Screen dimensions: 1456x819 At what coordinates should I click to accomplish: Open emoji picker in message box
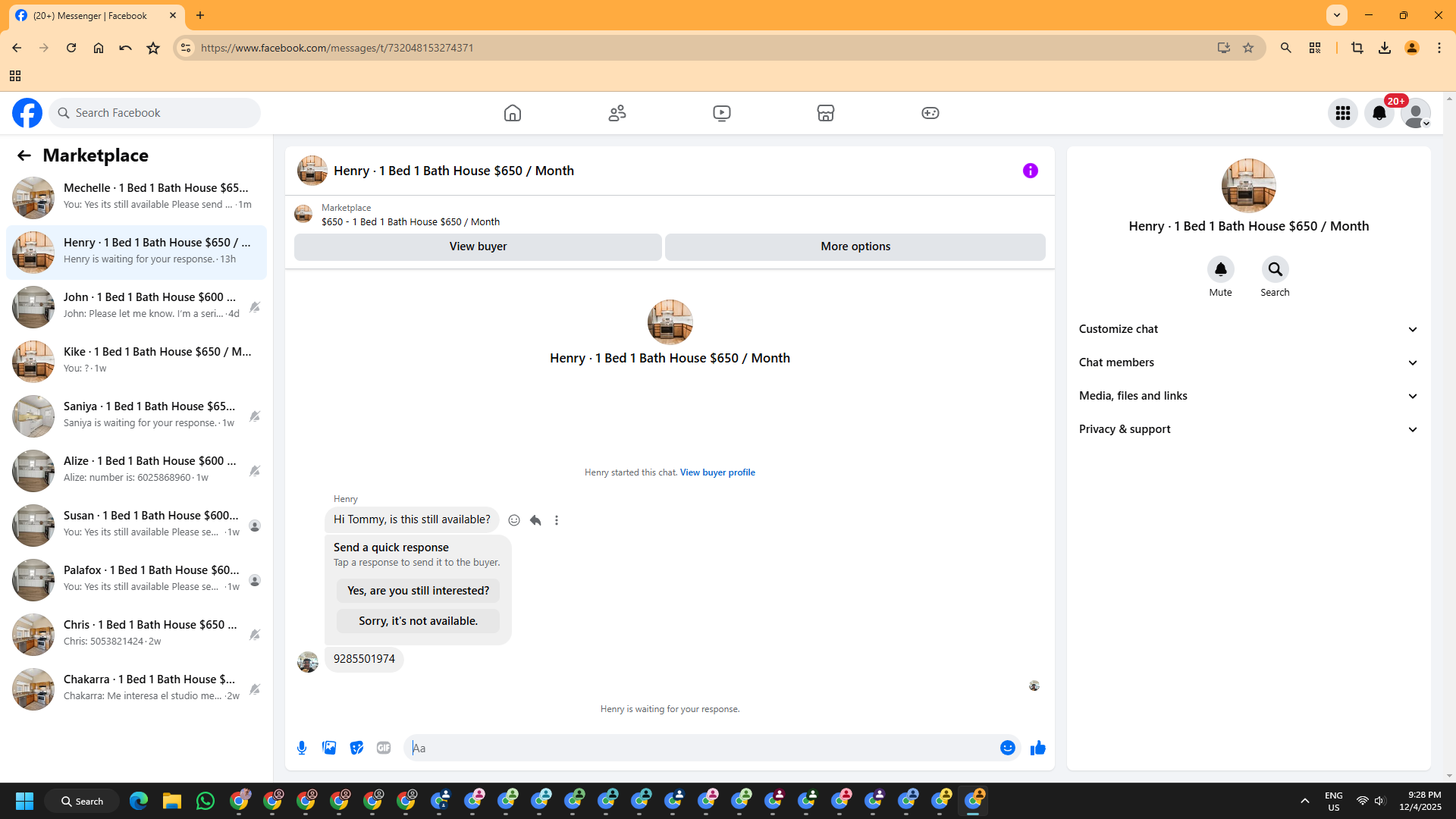click(1007, 748)
